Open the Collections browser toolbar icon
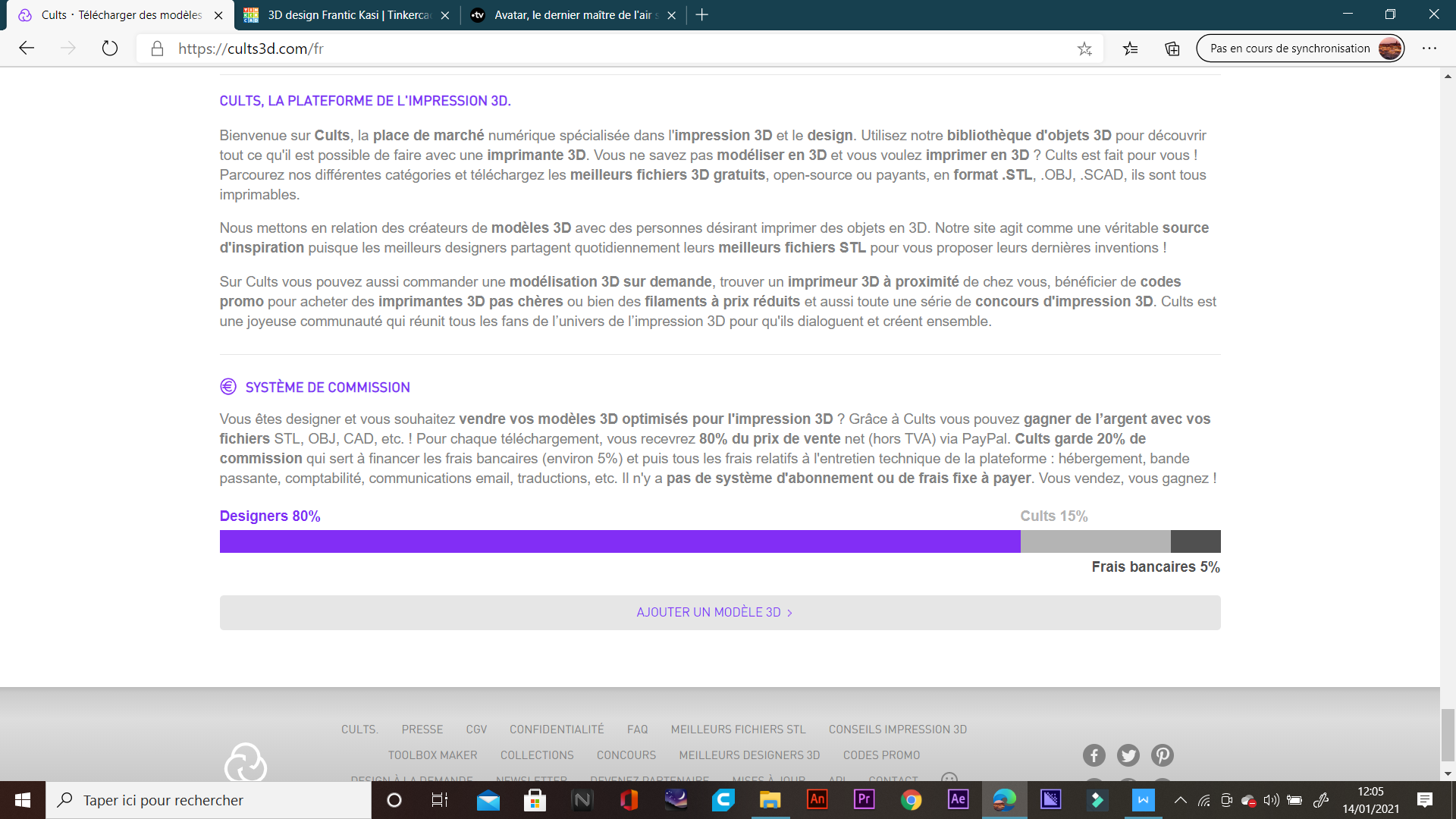Screen dimensions: 1456x819 [1172, 49]
